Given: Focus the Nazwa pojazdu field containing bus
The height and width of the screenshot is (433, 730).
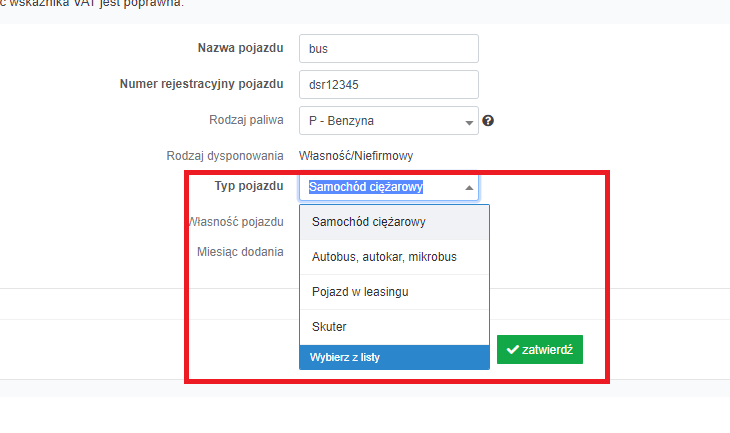Looking at the screenshot, I should click(389, 48).
